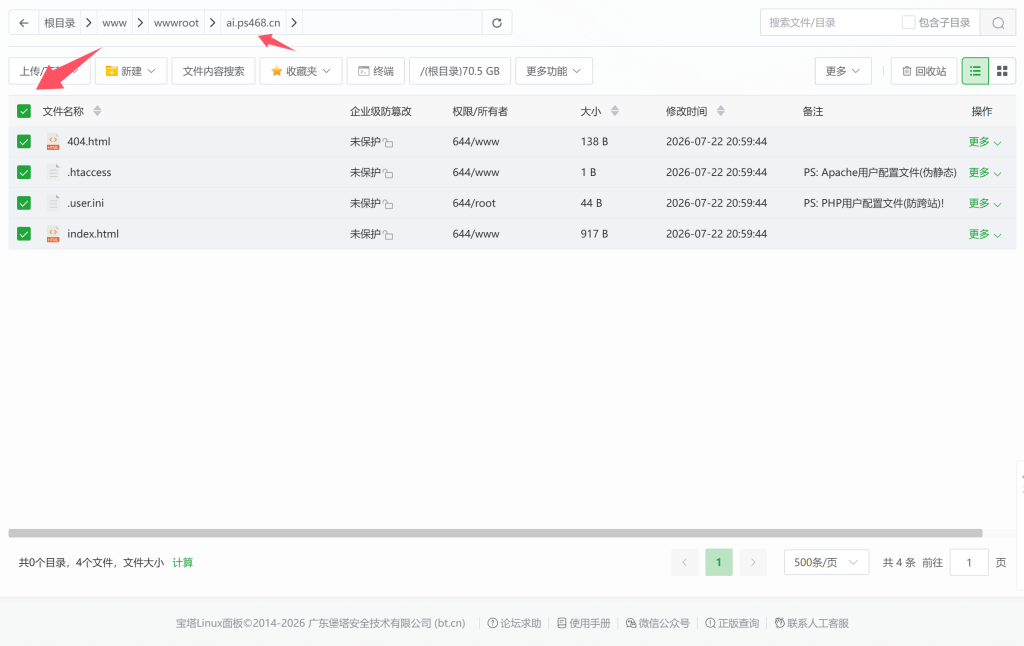Click 644/www permission for index.html
This screenshot has width=1024, height=646.
(x=476, y=234)
